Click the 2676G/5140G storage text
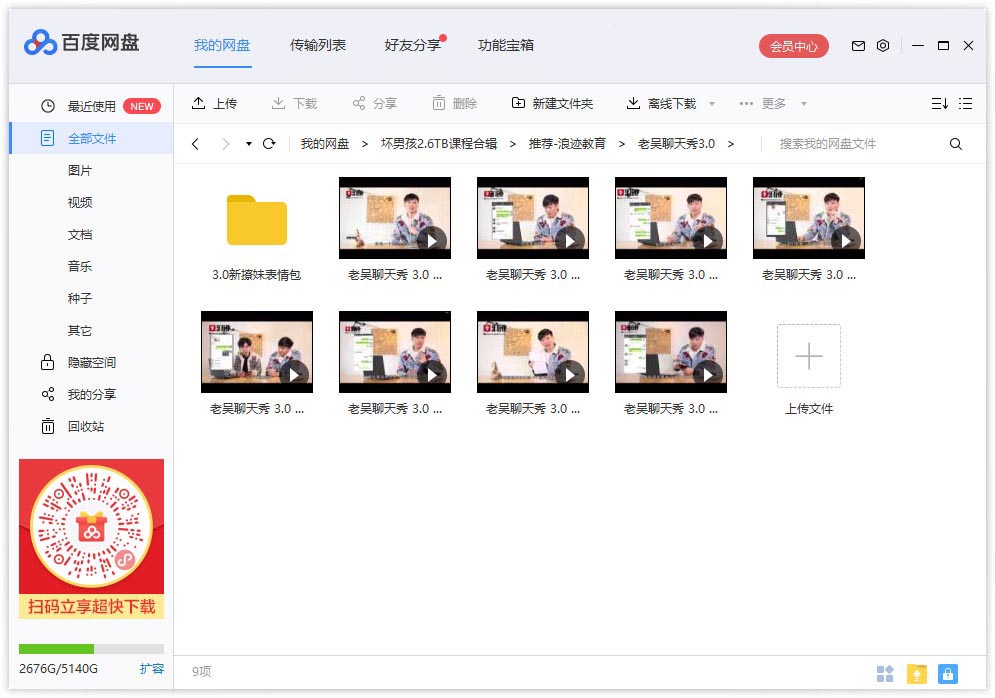This screenshot has height=698, width=995. [58, 669]
